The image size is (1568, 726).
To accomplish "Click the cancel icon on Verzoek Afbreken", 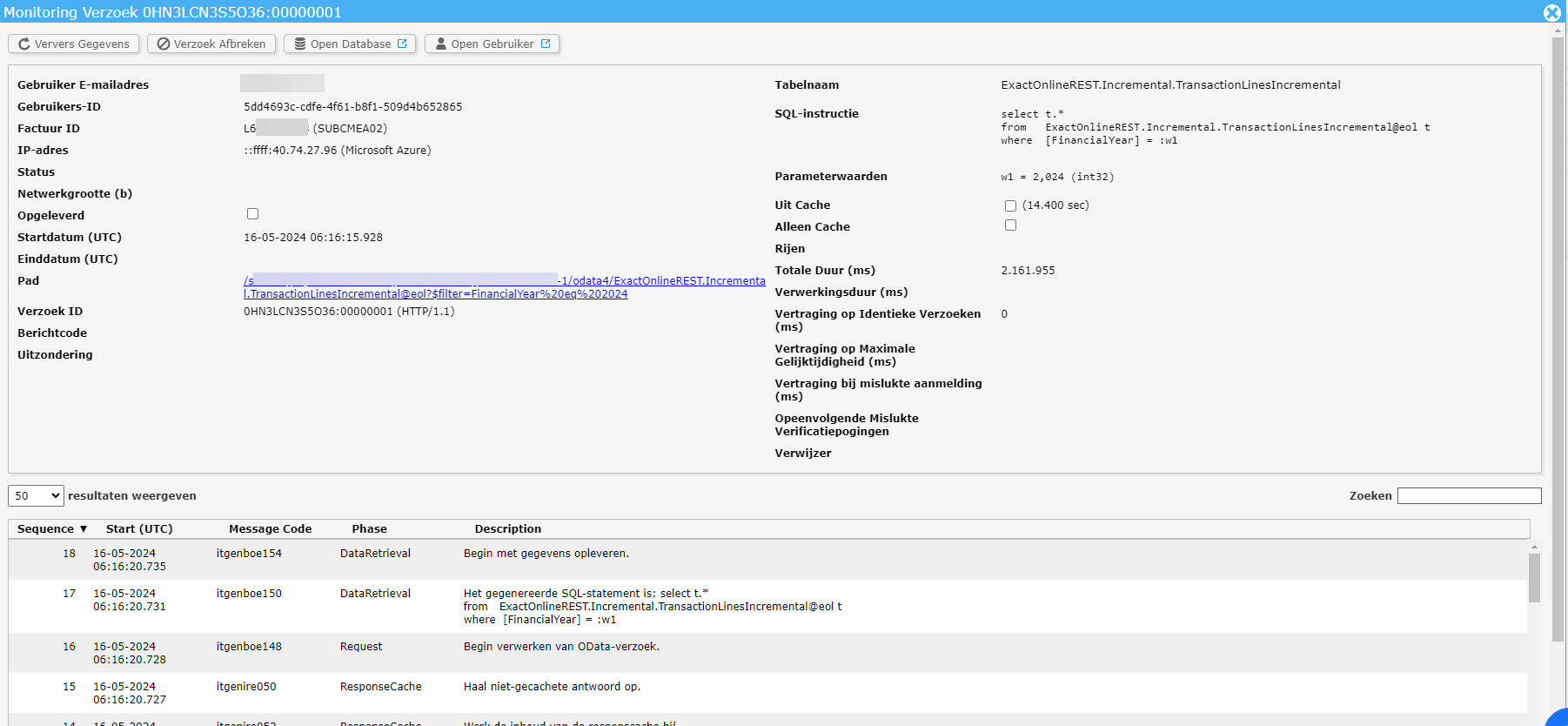I will (x=163, y=44).
